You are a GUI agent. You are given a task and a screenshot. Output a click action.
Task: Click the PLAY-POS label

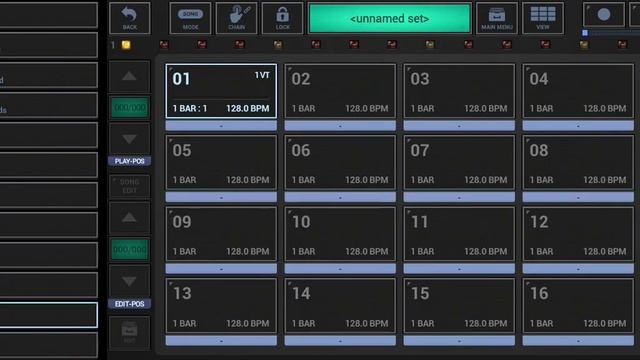129,161
